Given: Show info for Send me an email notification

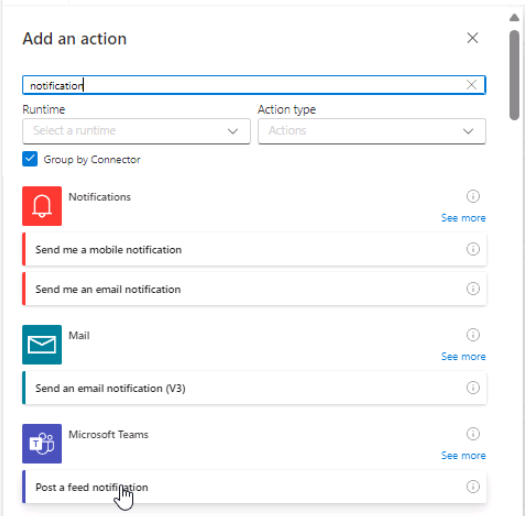Looking at the screenshot, I should coord(473,289).
